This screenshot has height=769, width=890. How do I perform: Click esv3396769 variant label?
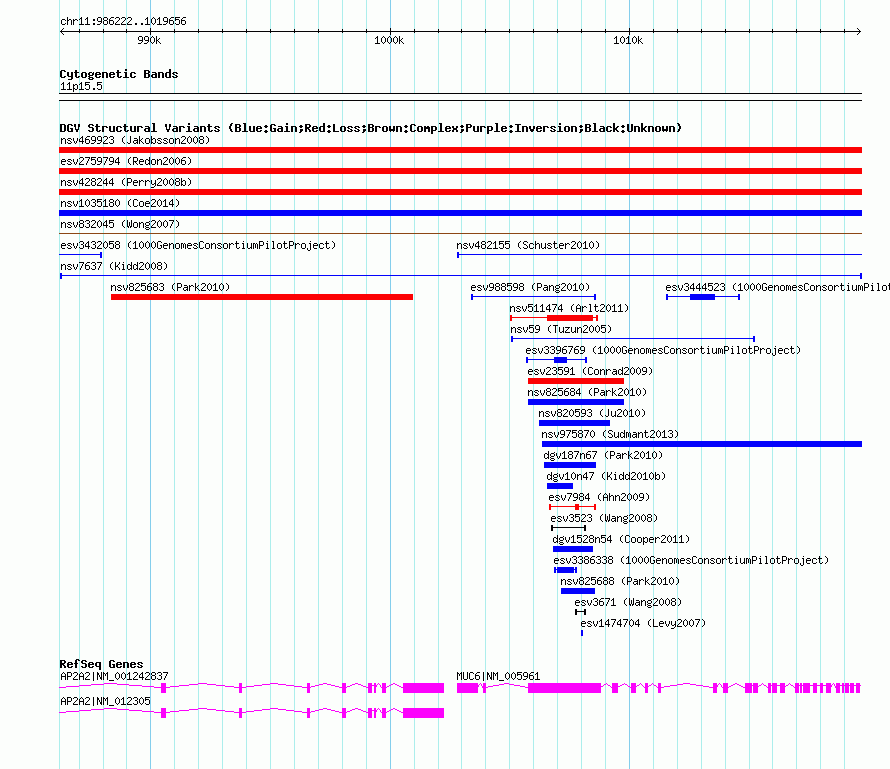(x=663, y=350)
